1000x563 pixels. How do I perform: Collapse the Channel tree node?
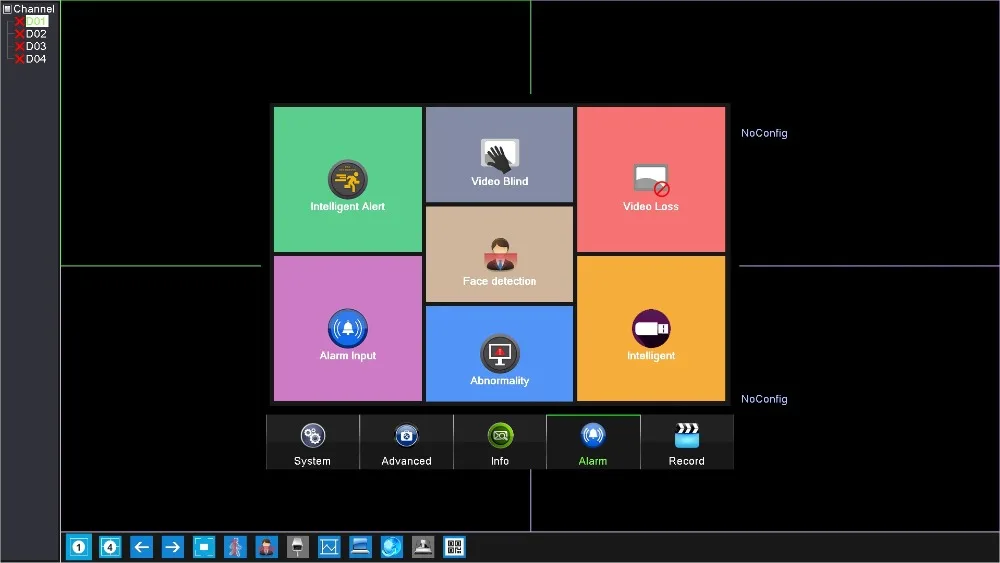[x=8, y=9]
